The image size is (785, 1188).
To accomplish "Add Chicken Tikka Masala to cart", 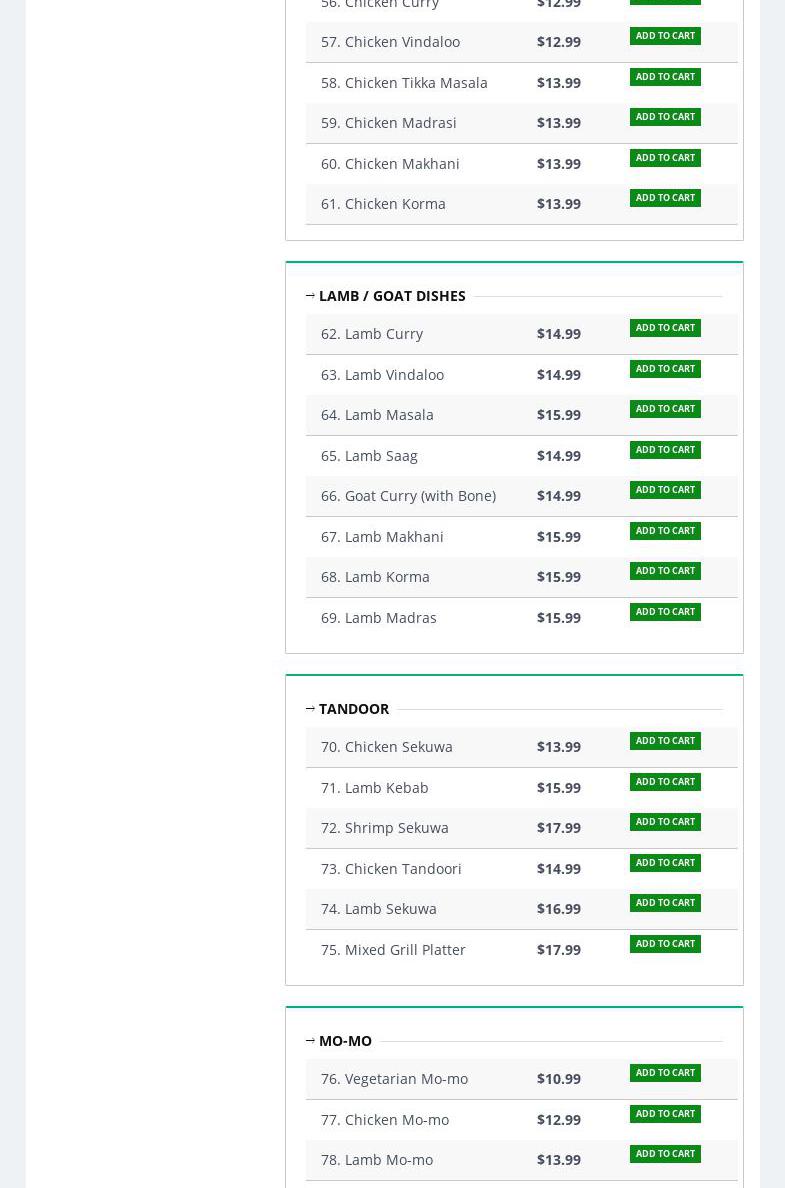I will (x=665, y=77).
